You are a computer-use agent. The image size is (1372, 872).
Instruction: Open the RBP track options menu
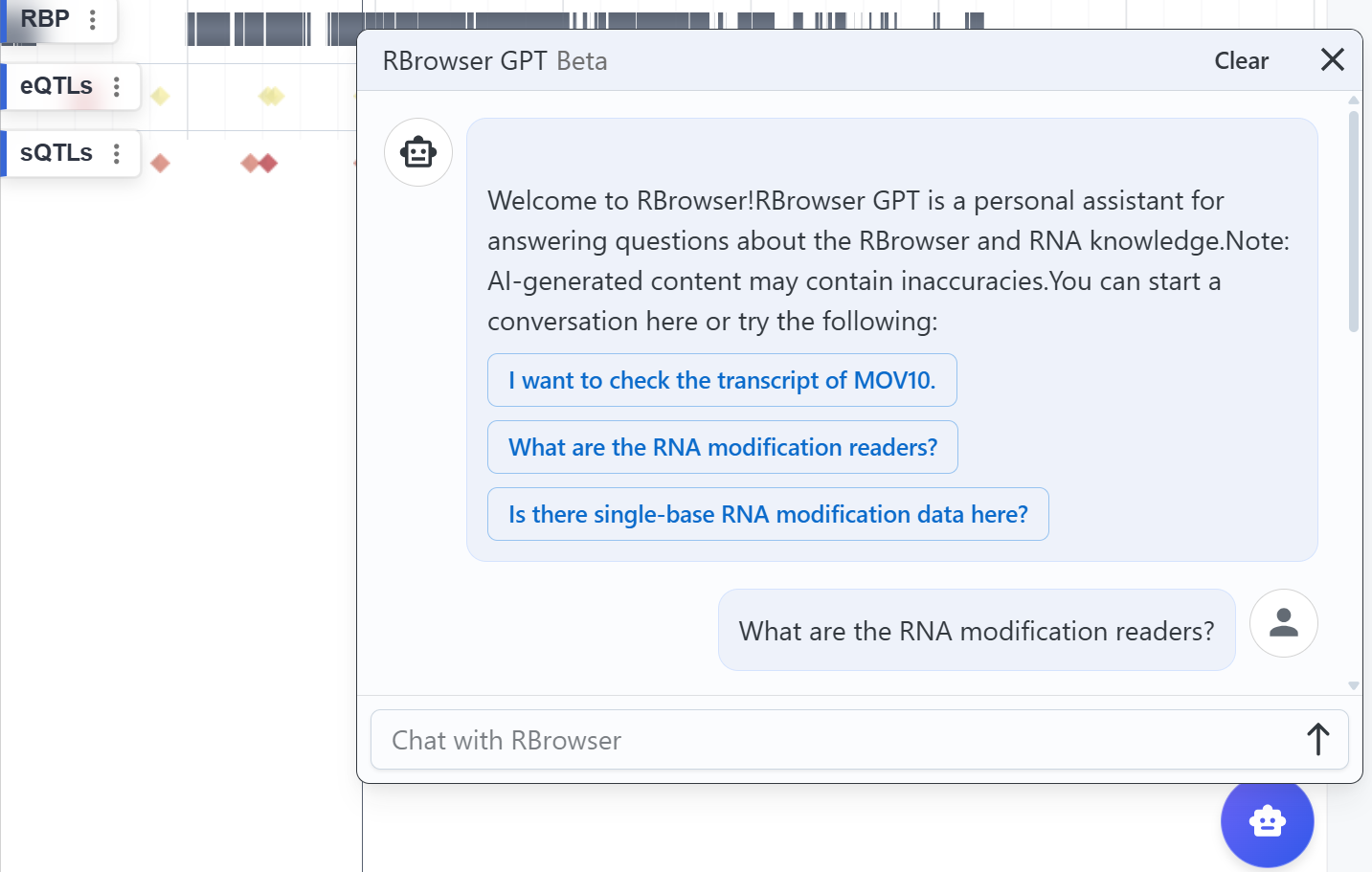(x=93, y=19)
